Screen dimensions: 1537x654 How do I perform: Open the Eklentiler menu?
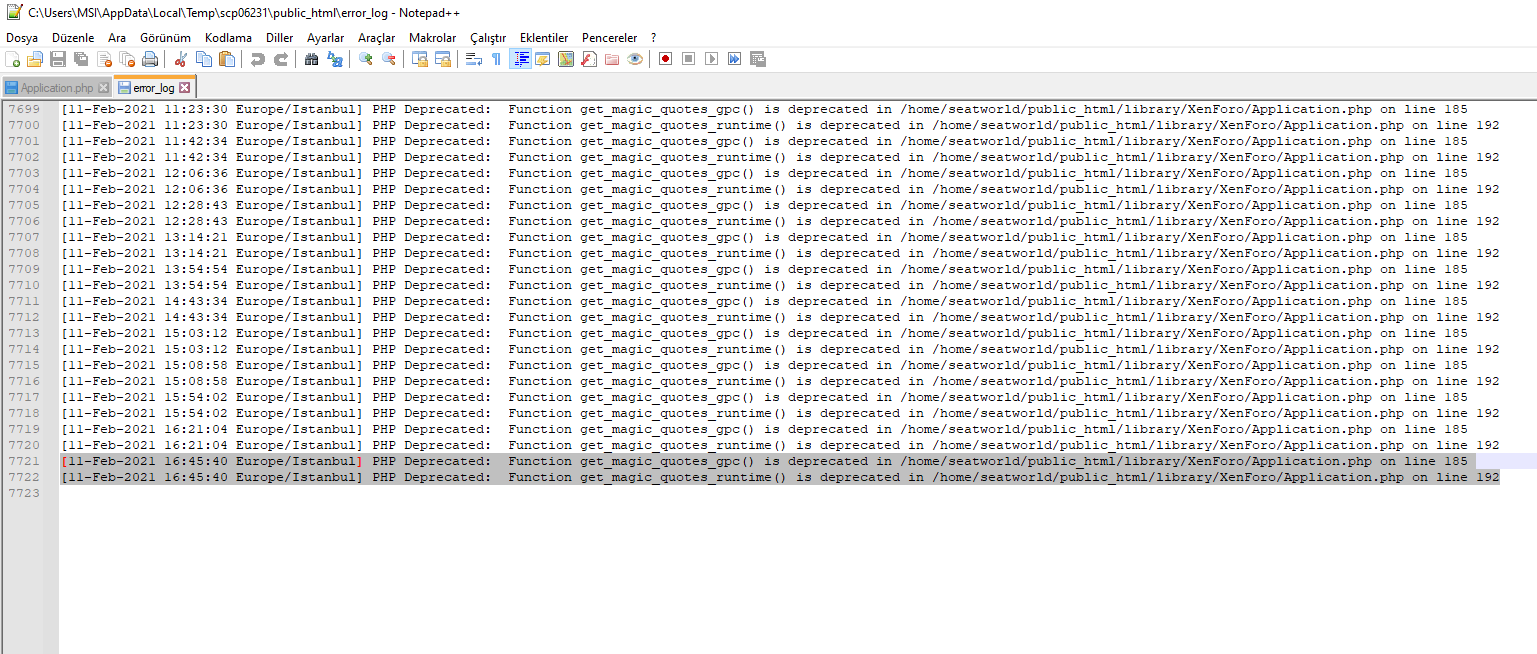pos(544,38)
